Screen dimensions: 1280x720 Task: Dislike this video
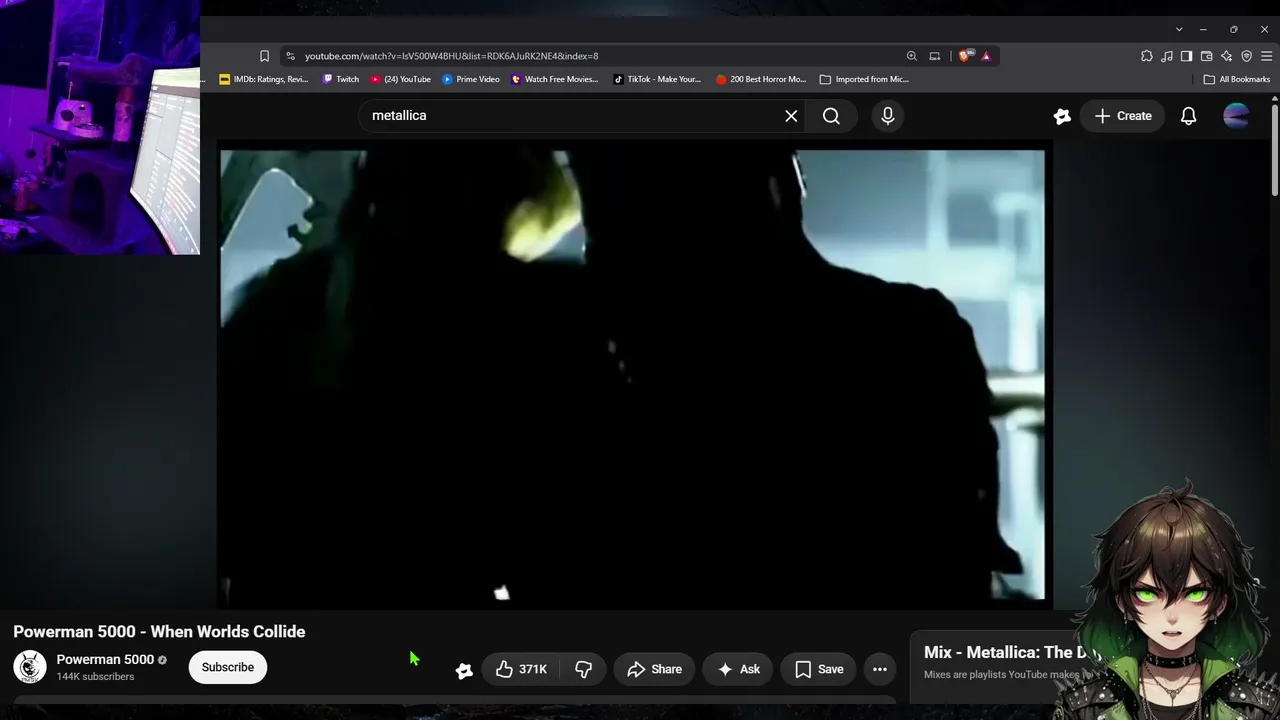click(x=584, y=669)
